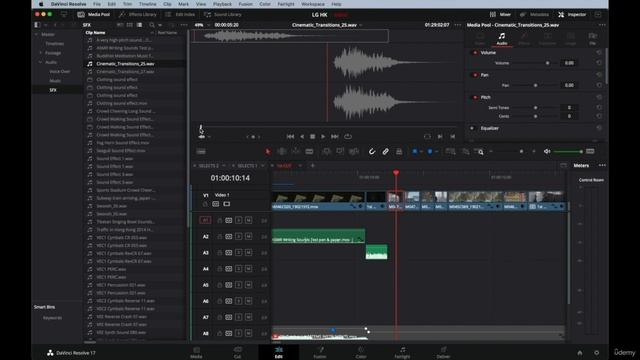Open Project Manager home icon
This screenshot has width=640, height=360.
coord(580,353)
